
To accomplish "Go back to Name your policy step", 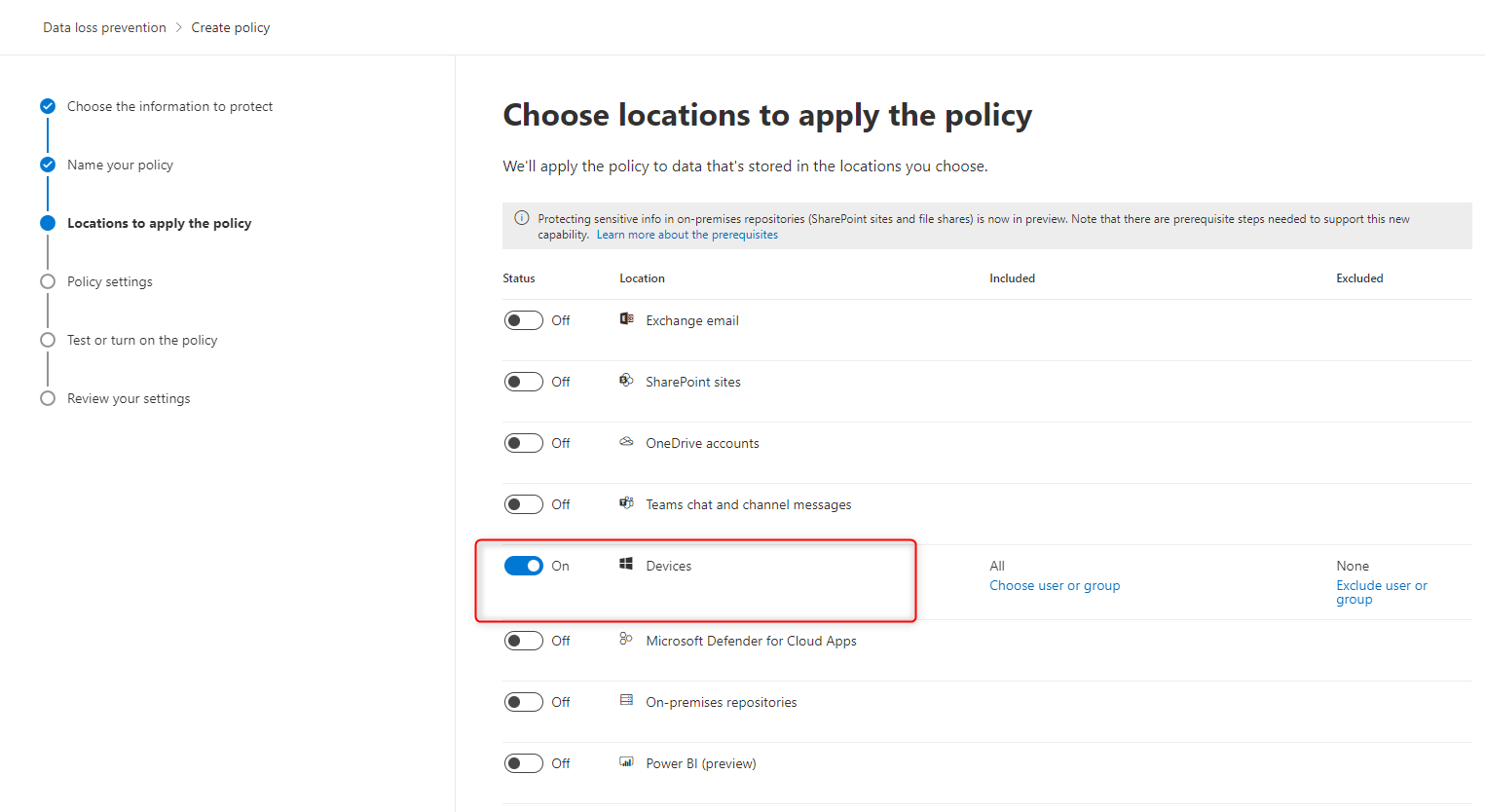I will pos(120,165).
